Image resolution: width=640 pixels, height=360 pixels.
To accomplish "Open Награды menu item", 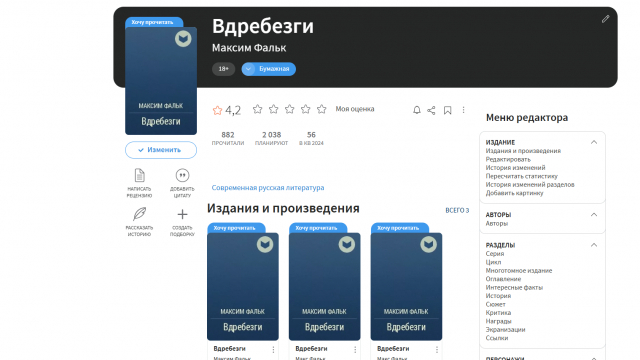I will click(499, 321).
